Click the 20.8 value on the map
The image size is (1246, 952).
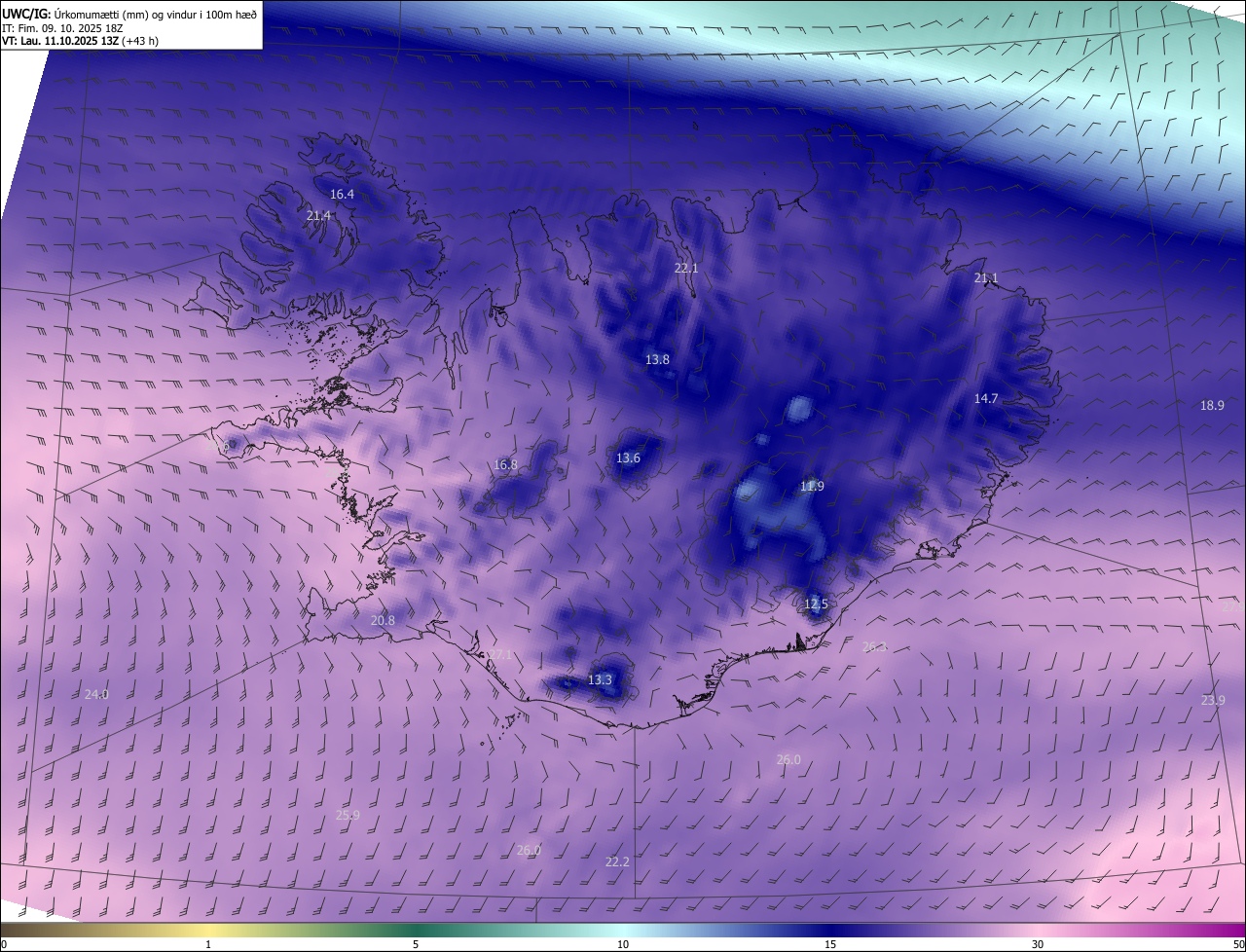tap(383, 621)
